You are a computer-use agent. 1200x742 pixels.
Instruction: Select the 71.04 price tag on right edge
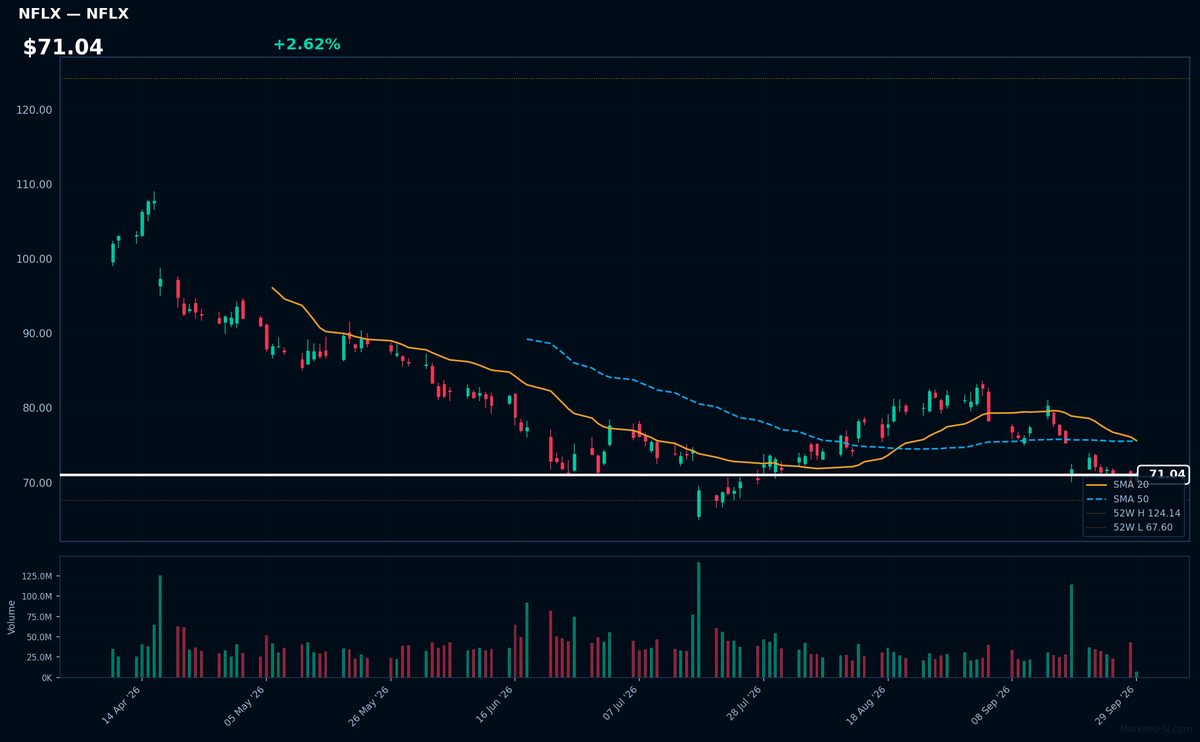coord(1165,475)
